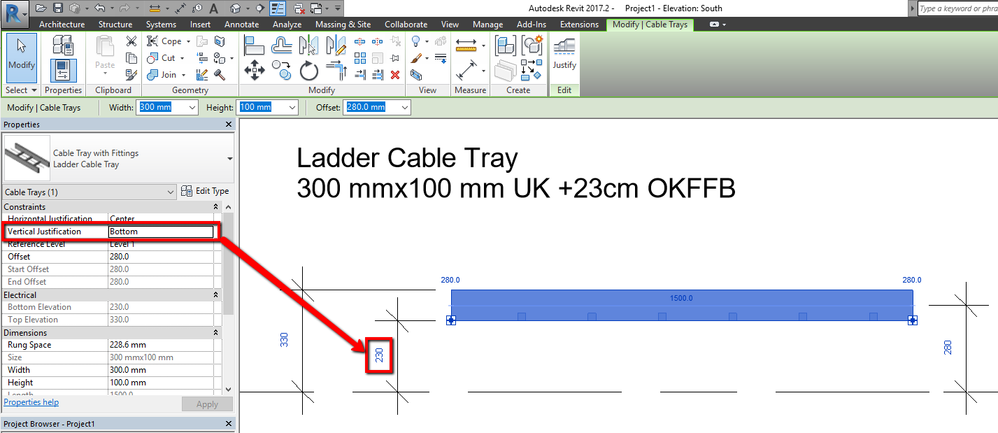Click the Rung Space value field
The width and height of the screenshot is (998, 433).
160,344
